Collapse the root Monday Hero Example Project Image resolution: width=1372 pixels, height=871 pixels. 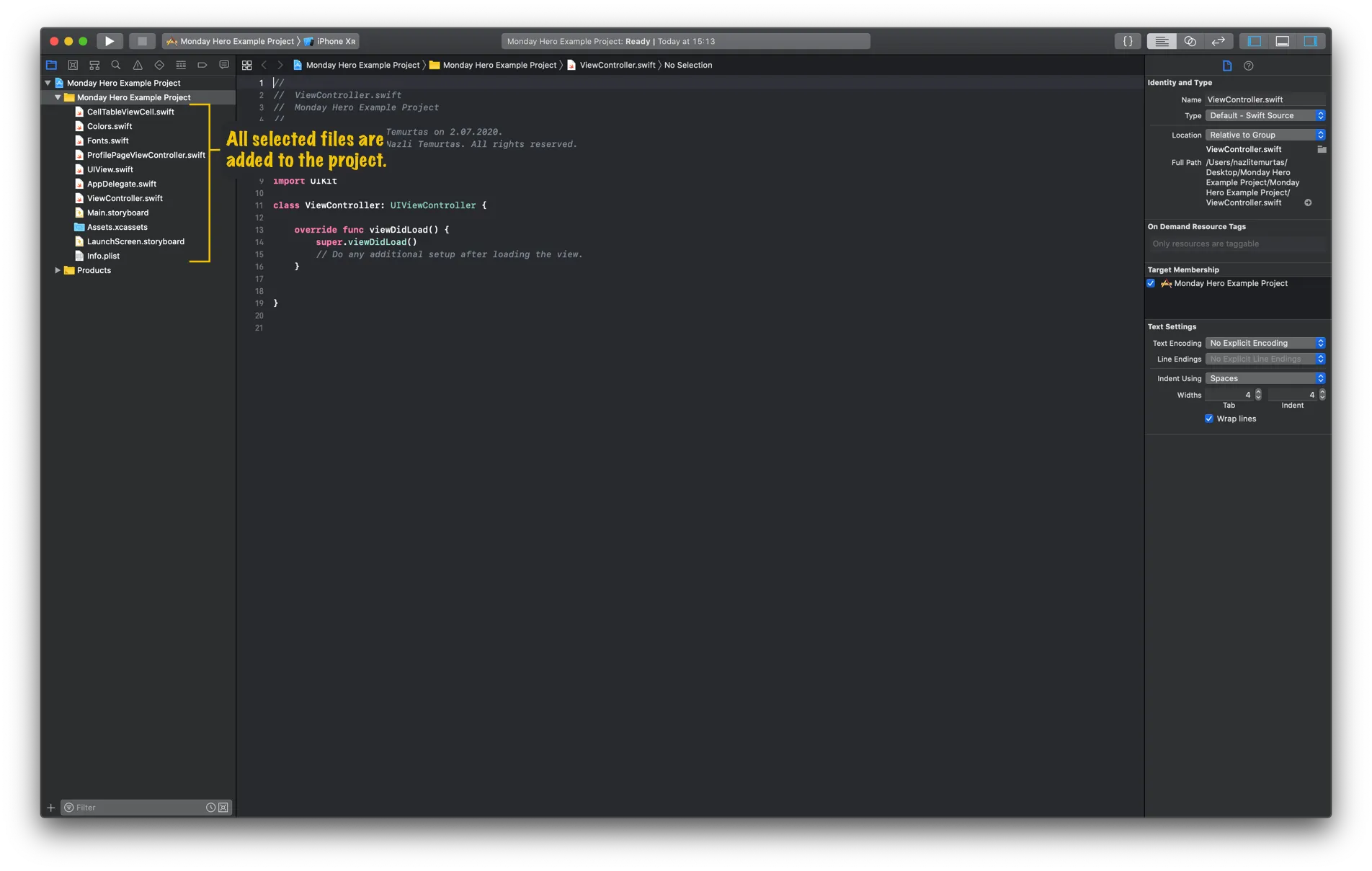tap(48, 83)
